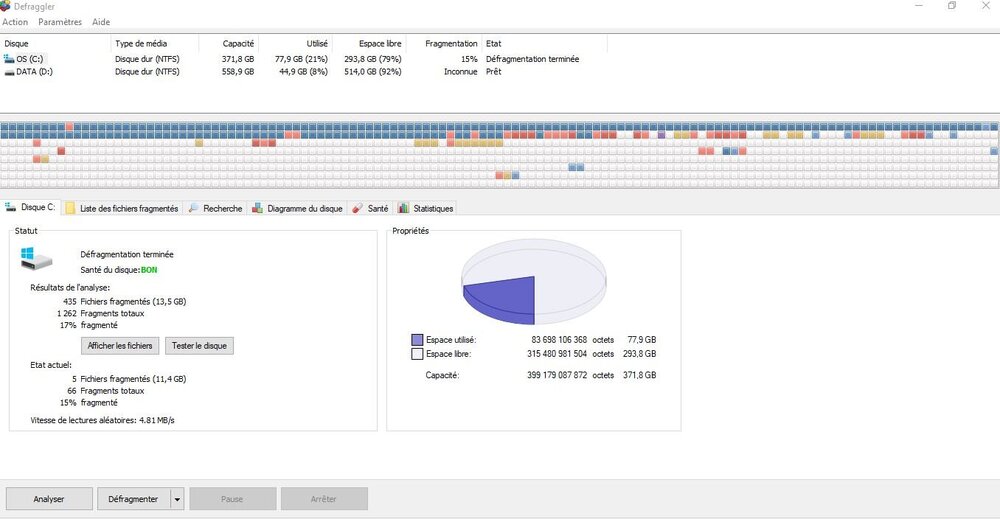Click the Defraggler app logo icon
The height and width of the screenshot is (519, 1000).
(5, 6)
